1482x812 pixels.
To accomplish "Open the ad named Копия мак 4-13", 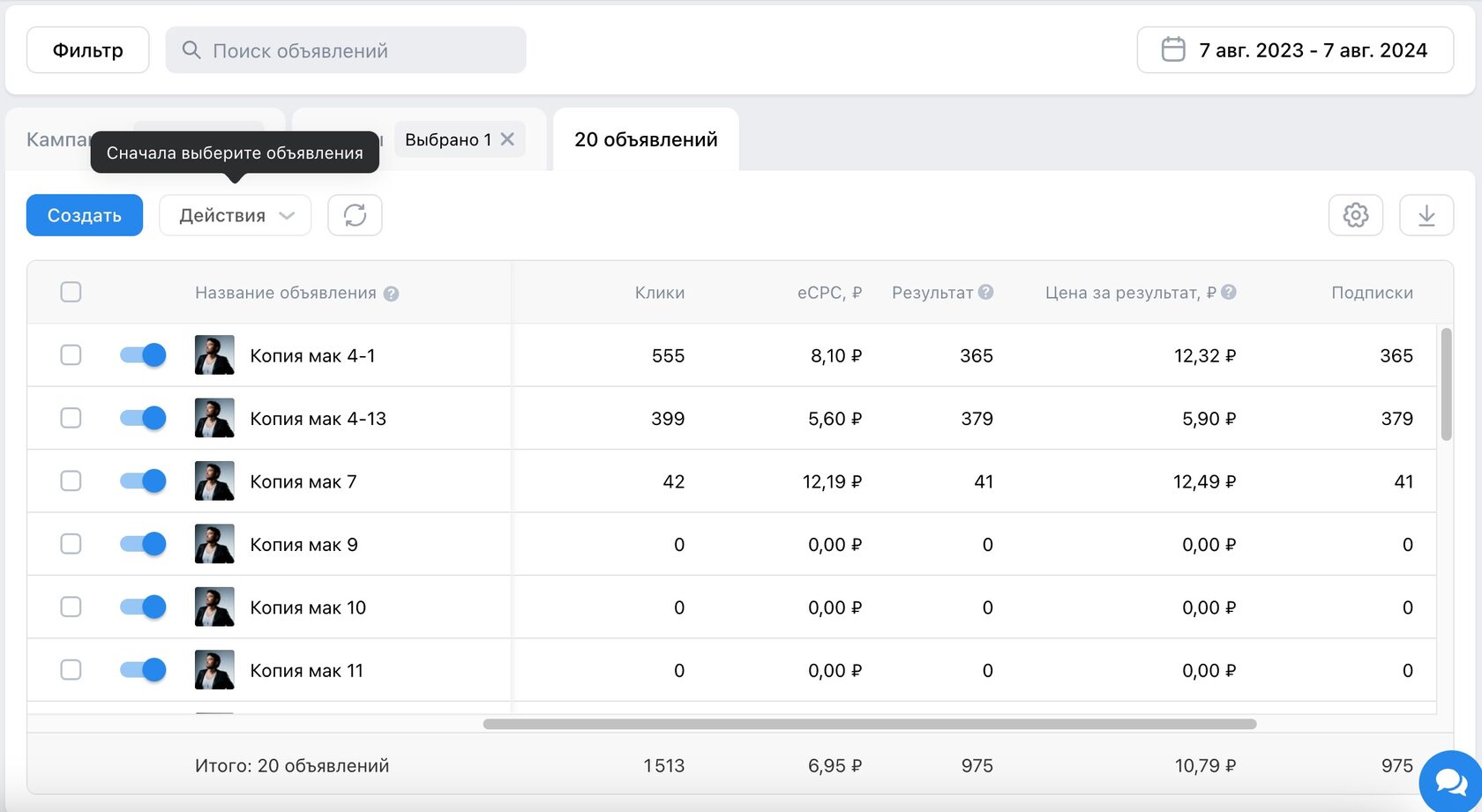I will [x=318, y=419].
